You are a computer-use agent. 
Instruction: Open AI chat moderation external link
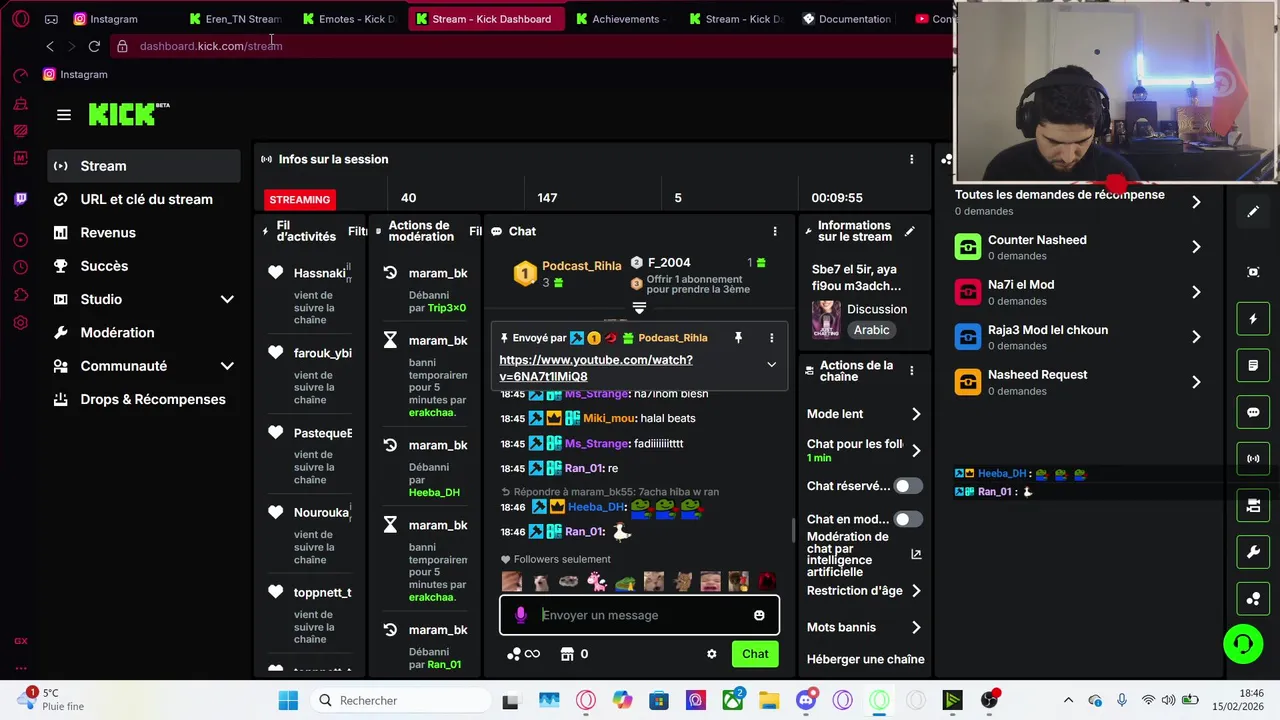916,554
